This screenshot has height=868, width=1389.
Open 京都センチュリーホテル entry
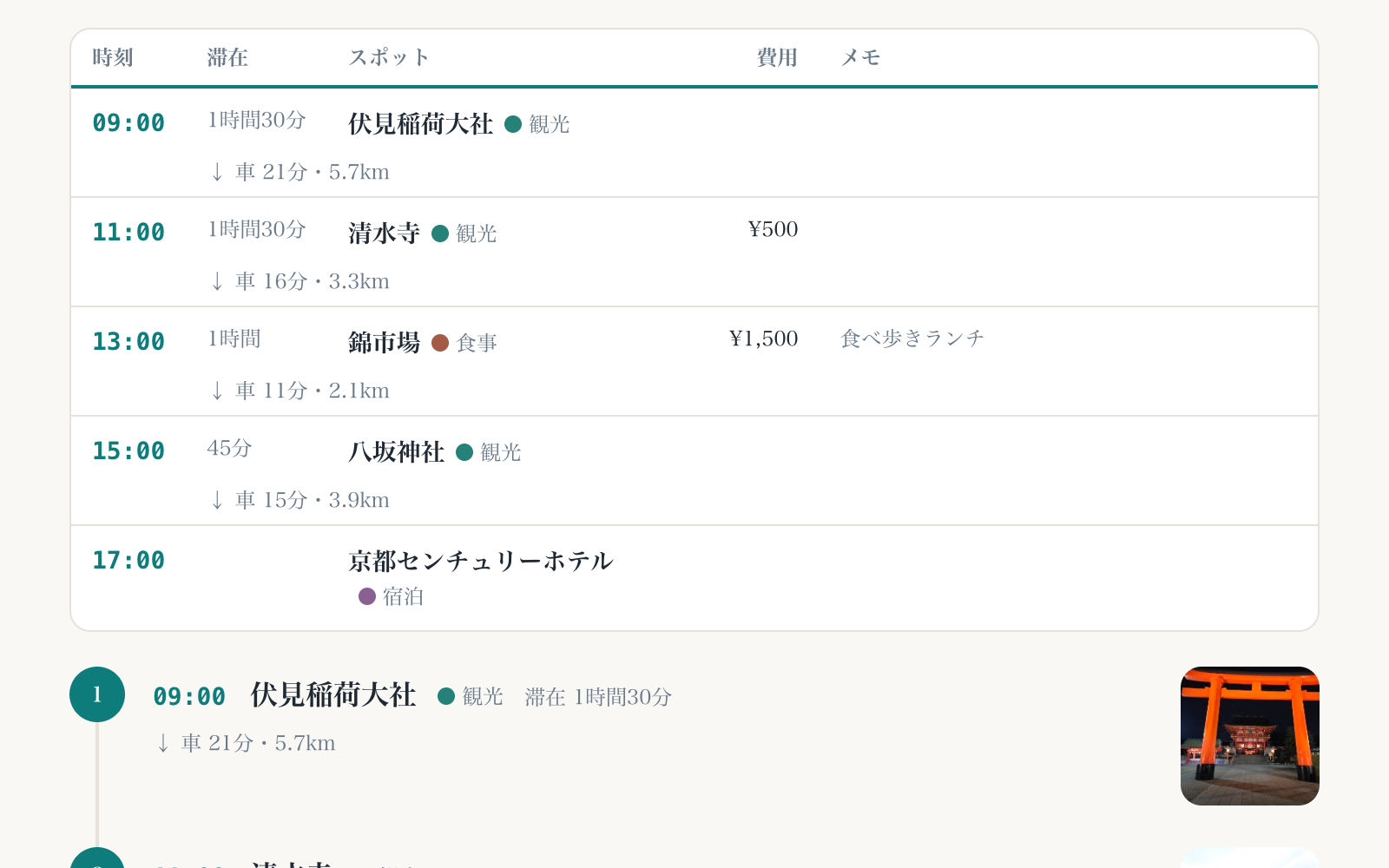(x=481, y=562)
